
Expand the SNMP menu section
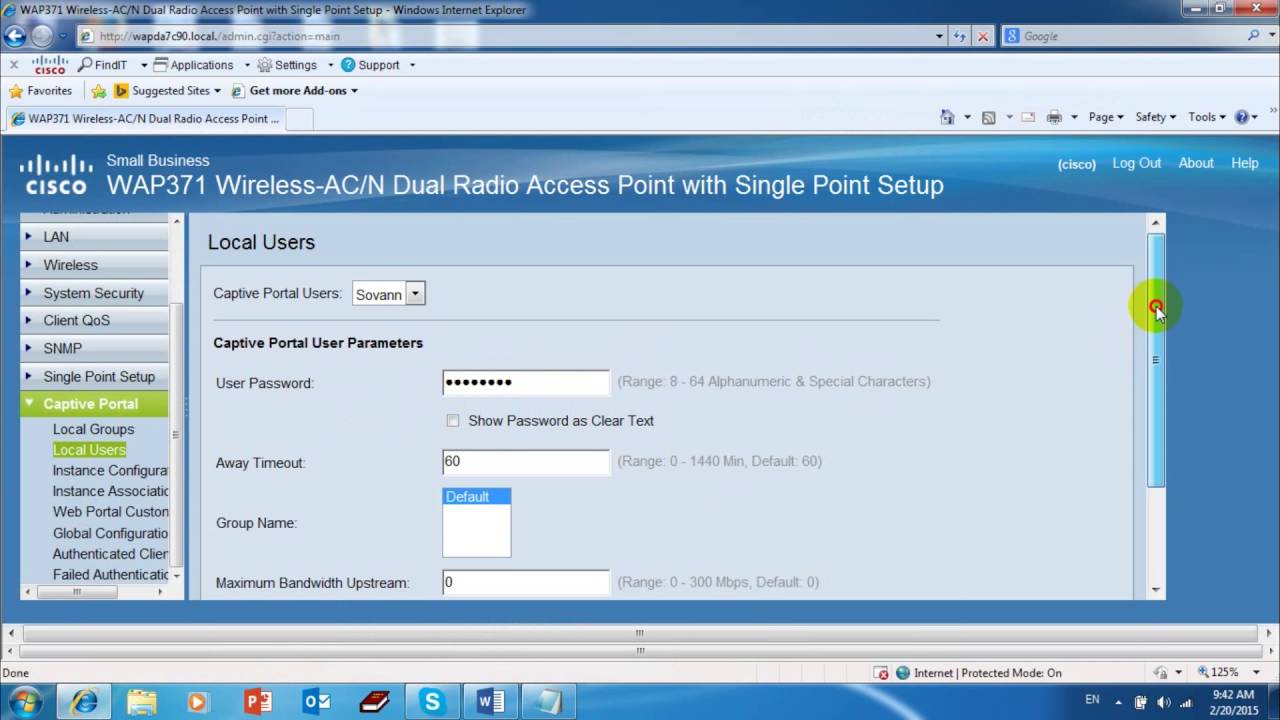(94, 348)
